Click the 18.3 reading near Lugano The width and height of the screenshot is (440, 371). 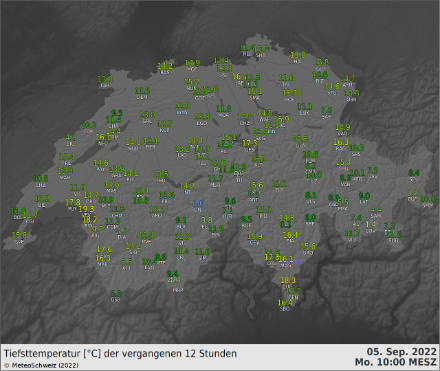[288, 280]
